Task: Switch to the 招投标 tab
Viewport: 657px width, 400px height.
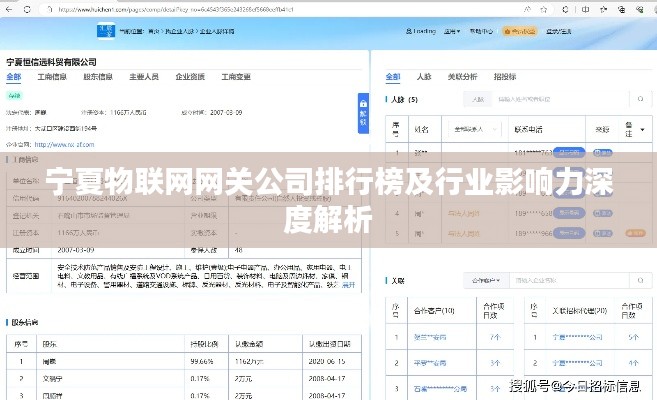Action: [x=504, y=77]
